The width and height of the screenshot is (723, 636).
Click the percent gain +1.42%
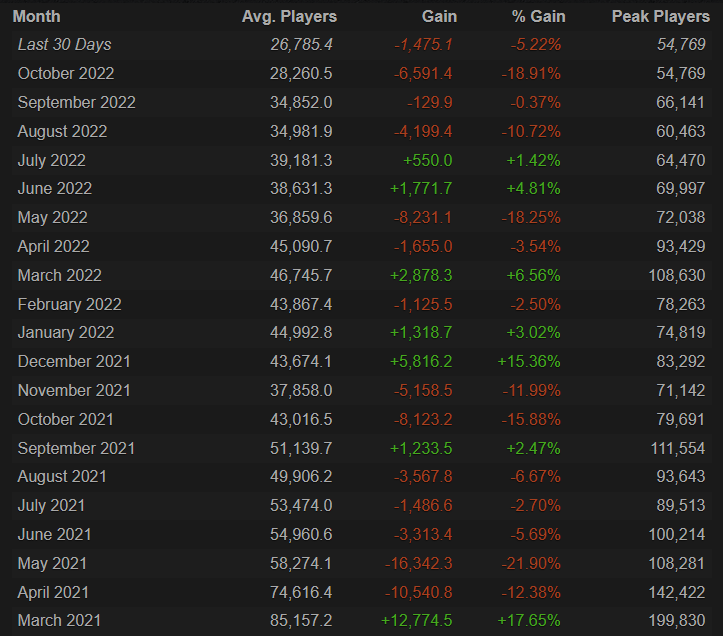(533, 160)
